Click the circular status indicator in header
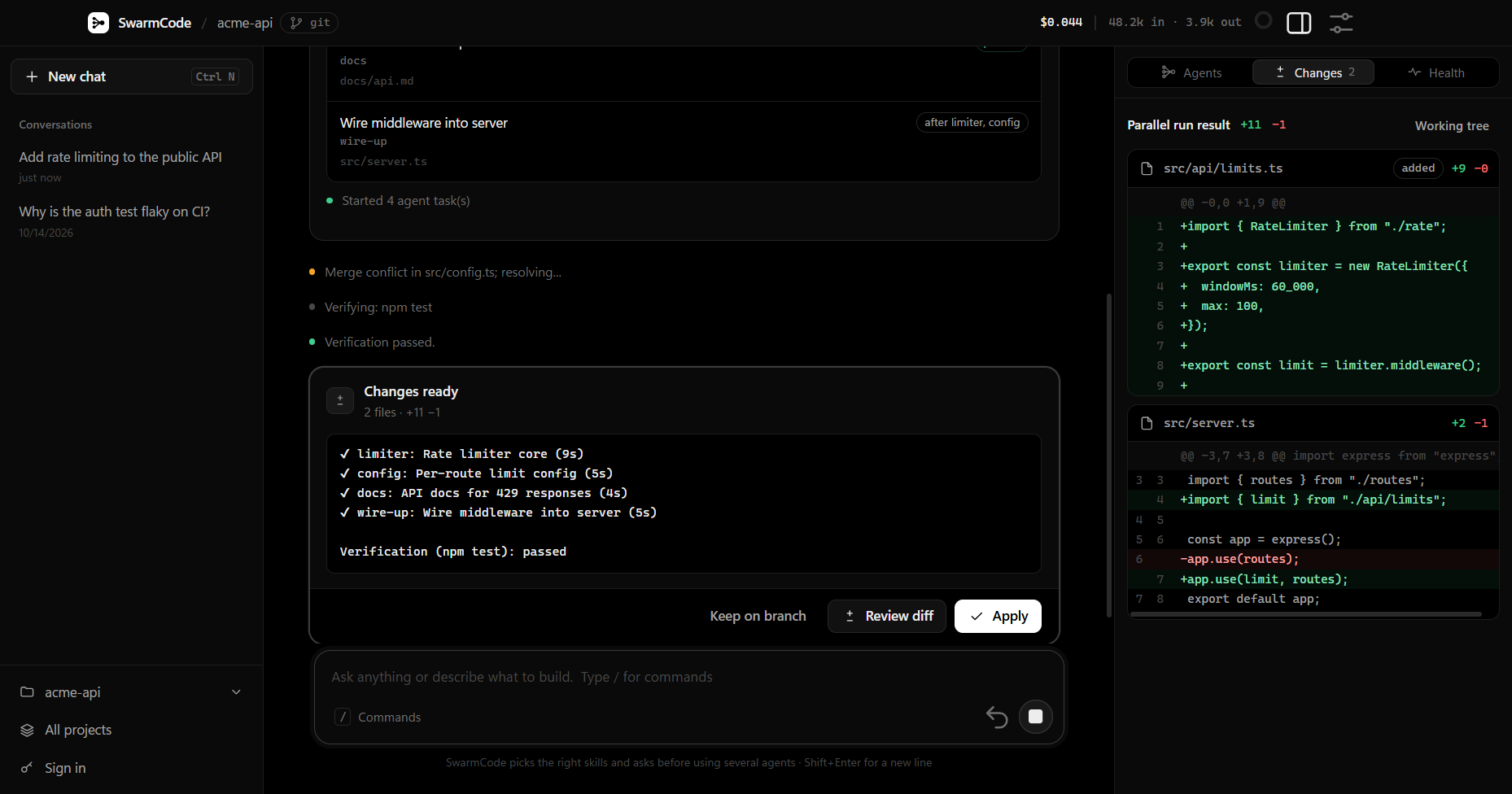Screen dimensions: 1512x794 click(x=1263, y=20)
